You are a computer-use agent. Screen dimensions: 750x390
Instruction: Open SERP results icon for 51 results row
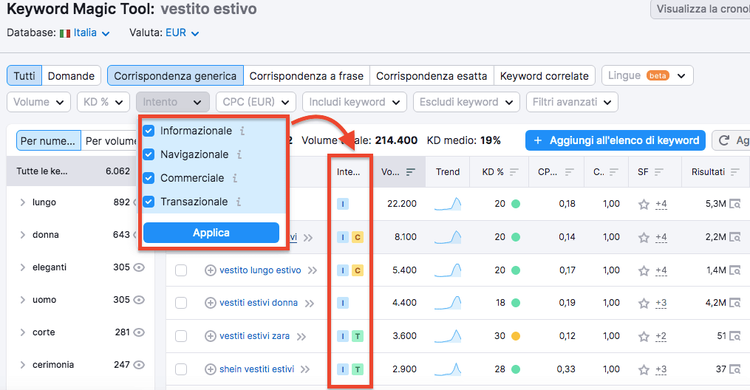click(735, 336)
